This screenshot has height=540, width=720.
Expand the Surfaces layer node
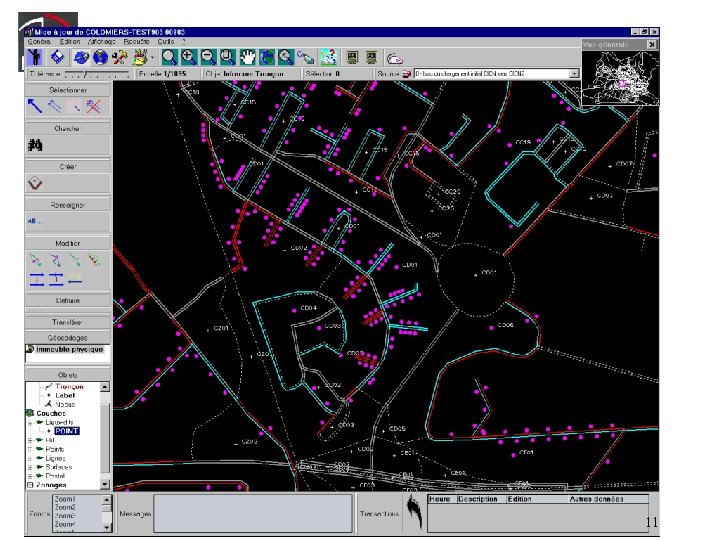point(30,467)
